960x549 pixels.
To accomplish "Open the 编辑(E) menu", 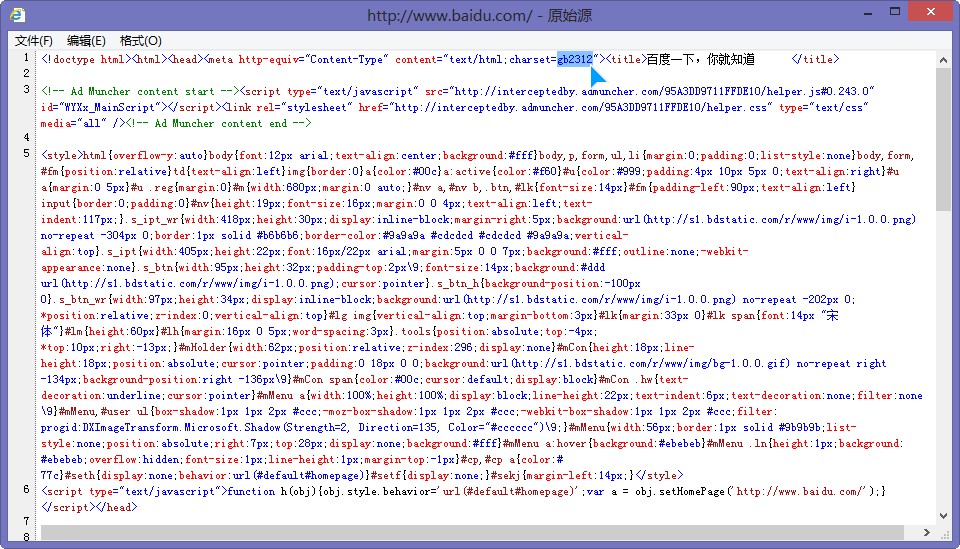I will 86,40.
